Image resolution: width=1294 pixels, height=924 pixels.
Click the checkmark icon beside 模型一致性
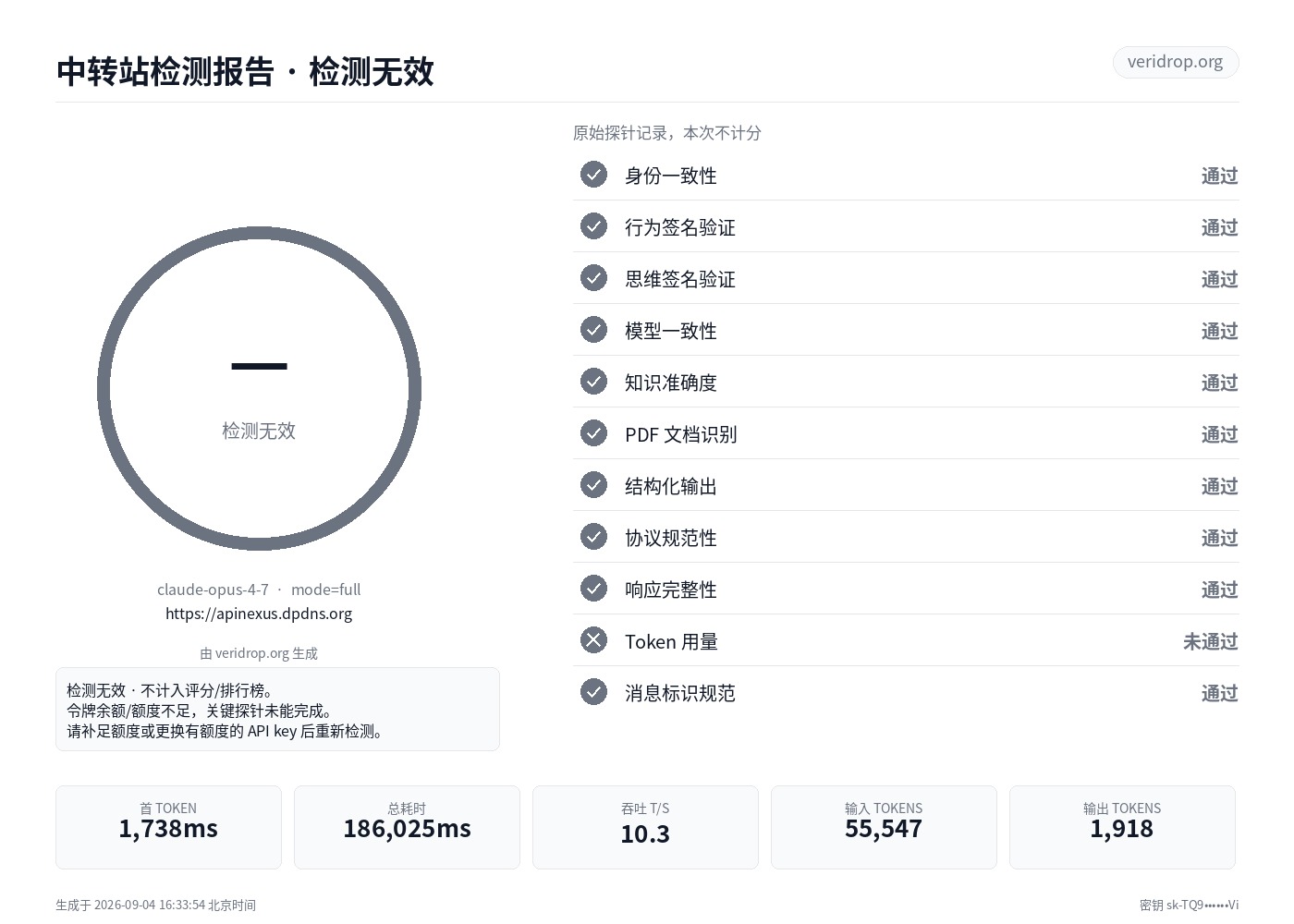(x=593, y=330)
